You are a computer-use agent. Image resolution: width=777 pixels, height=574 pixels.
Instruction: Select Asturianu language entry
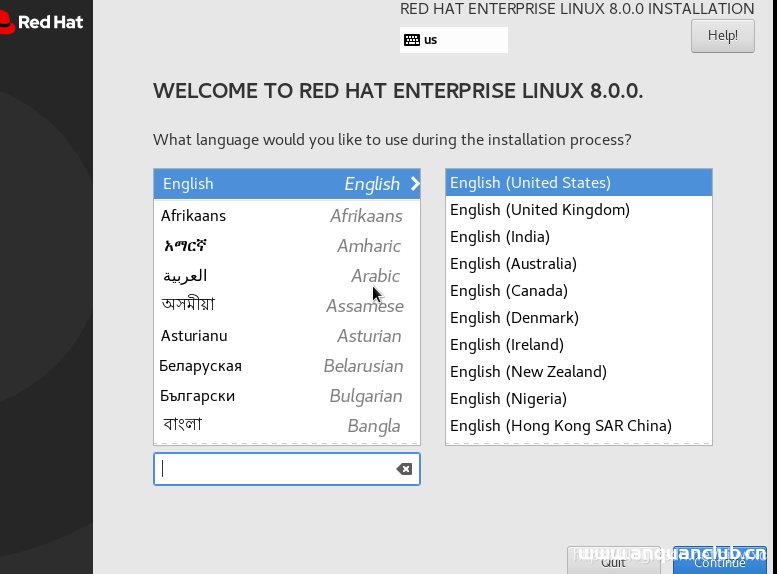[x=286, y=336]
